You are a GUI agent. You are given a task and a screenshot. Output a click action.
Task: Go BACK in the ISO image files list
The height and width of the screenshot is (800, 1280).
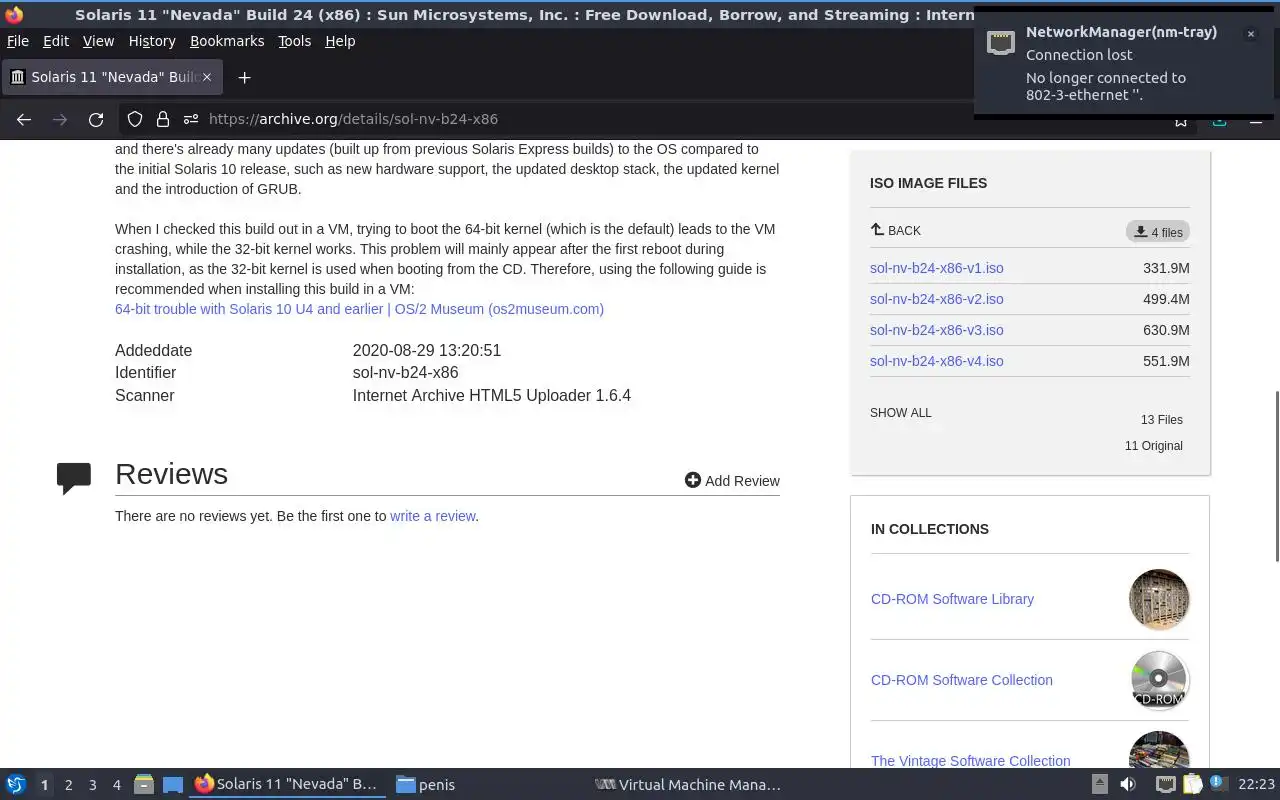point(896,230)
